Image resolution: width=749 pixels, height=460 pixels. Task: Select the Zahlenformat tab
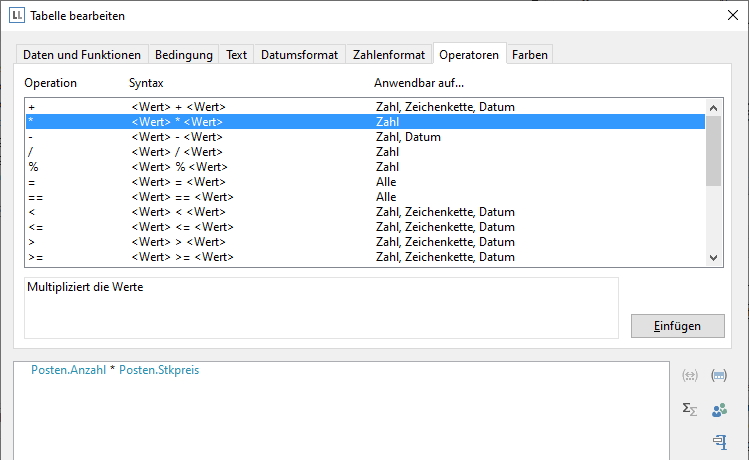(389, 55)
